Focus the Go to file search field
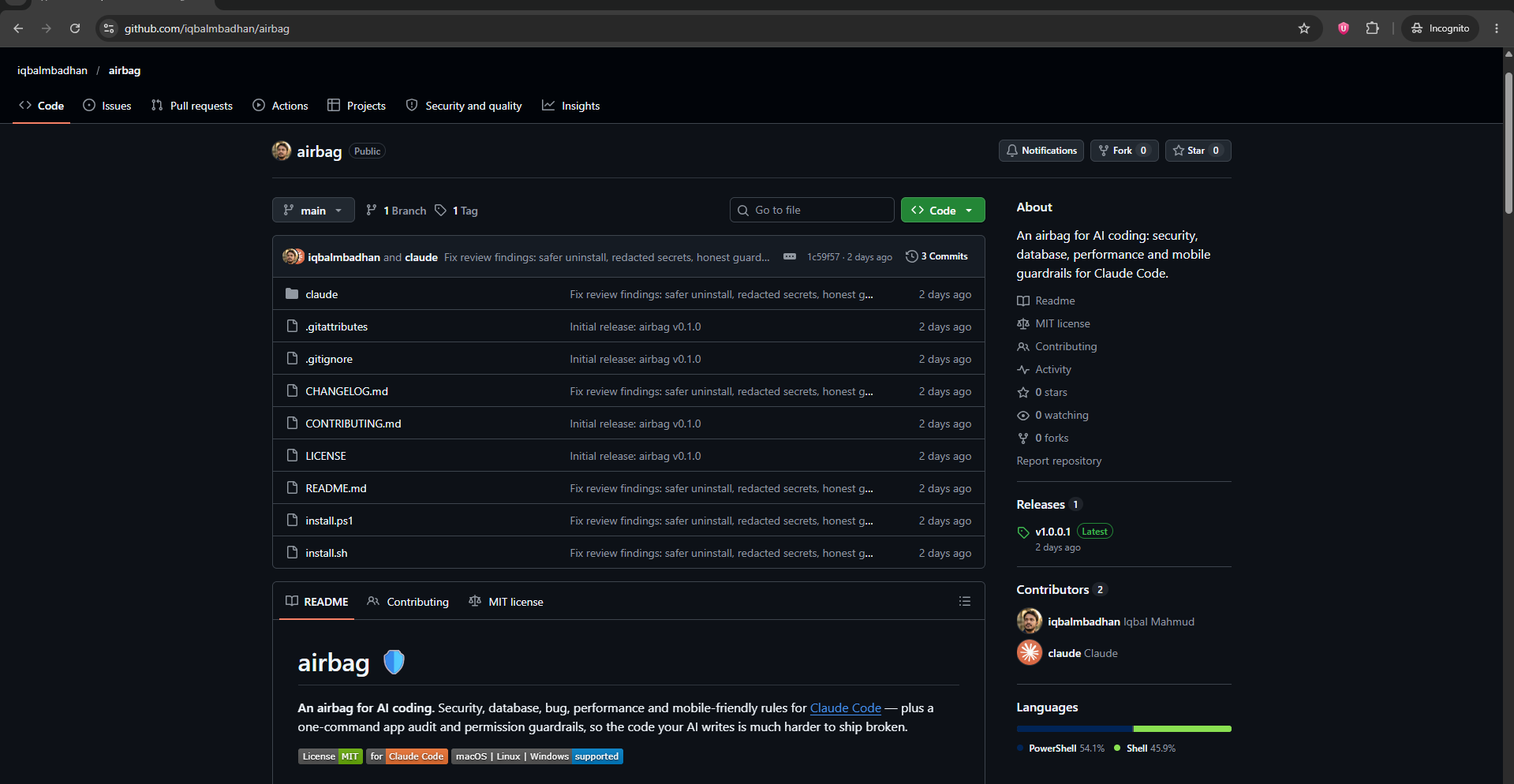This screenshot has height=784, width=1514. (x=812, y=210)
